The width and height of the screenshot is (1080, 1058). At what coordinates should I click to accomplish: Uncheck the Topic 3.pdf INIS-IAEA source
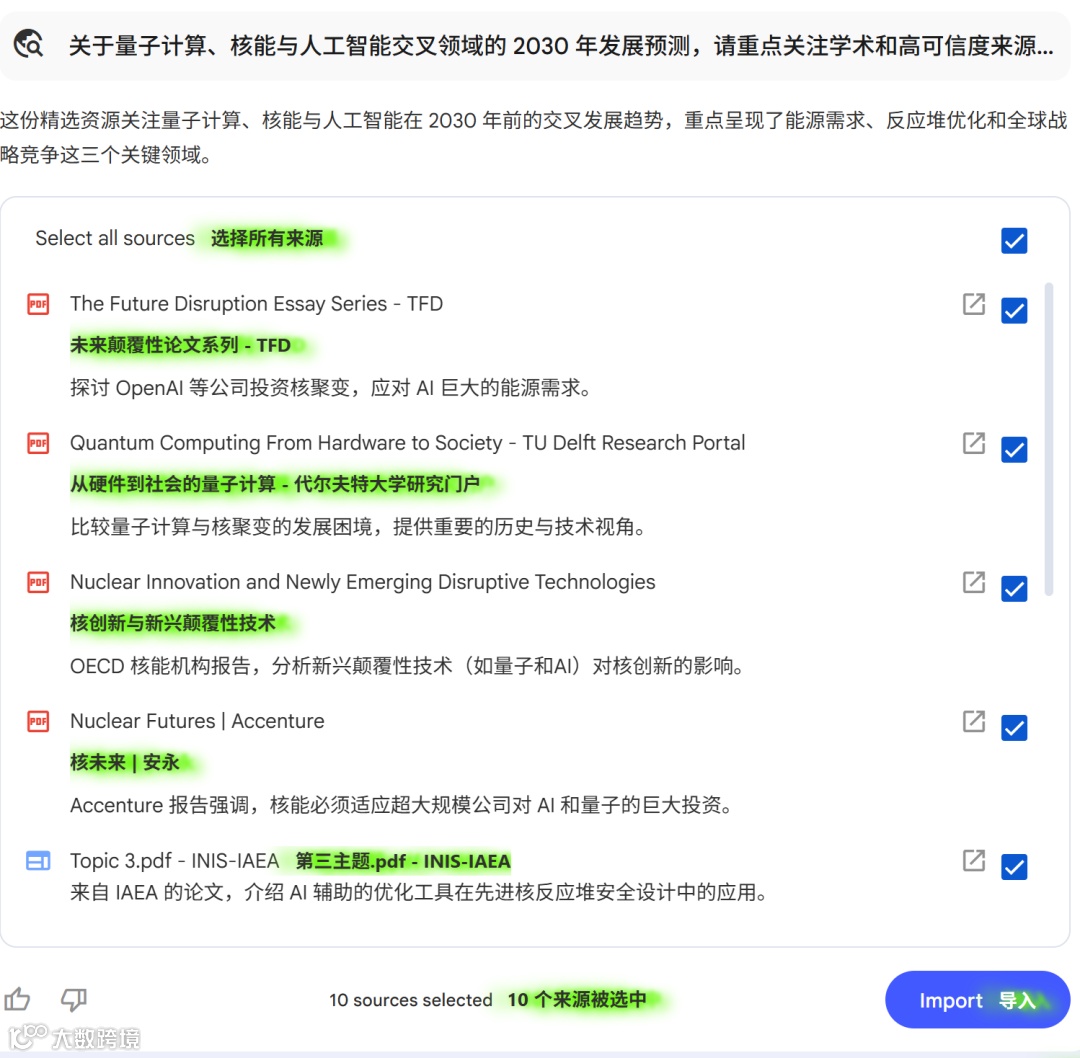(1014, 867)
